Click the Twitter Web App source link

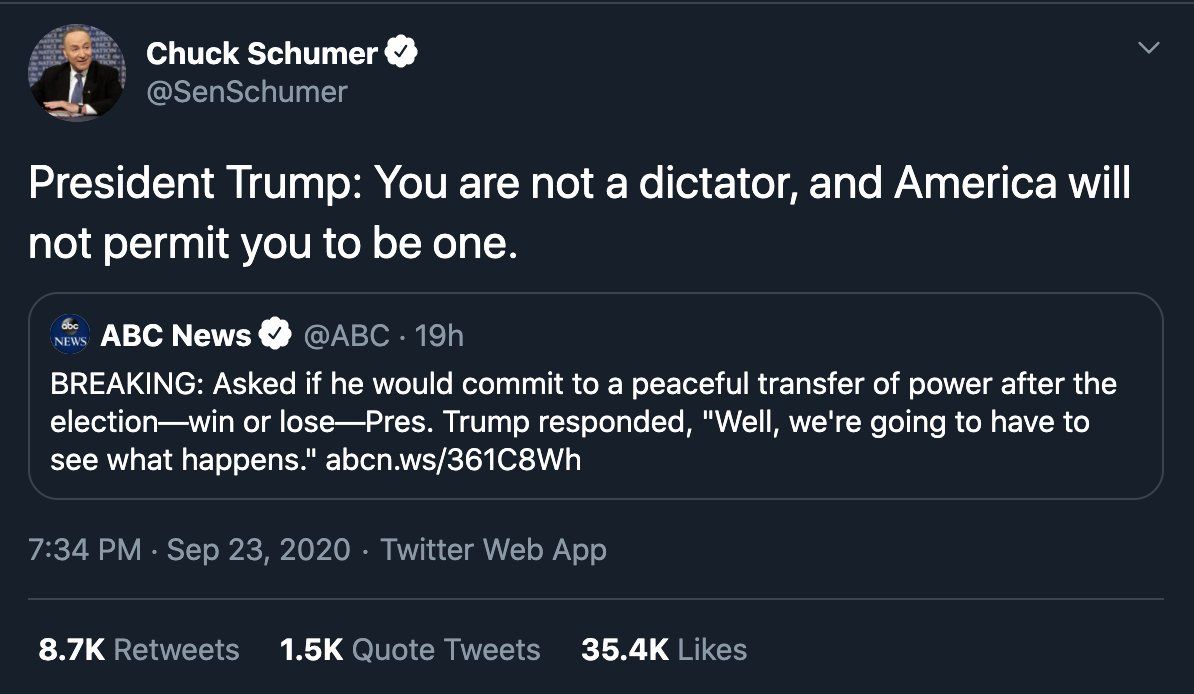(x=494, y=549)
